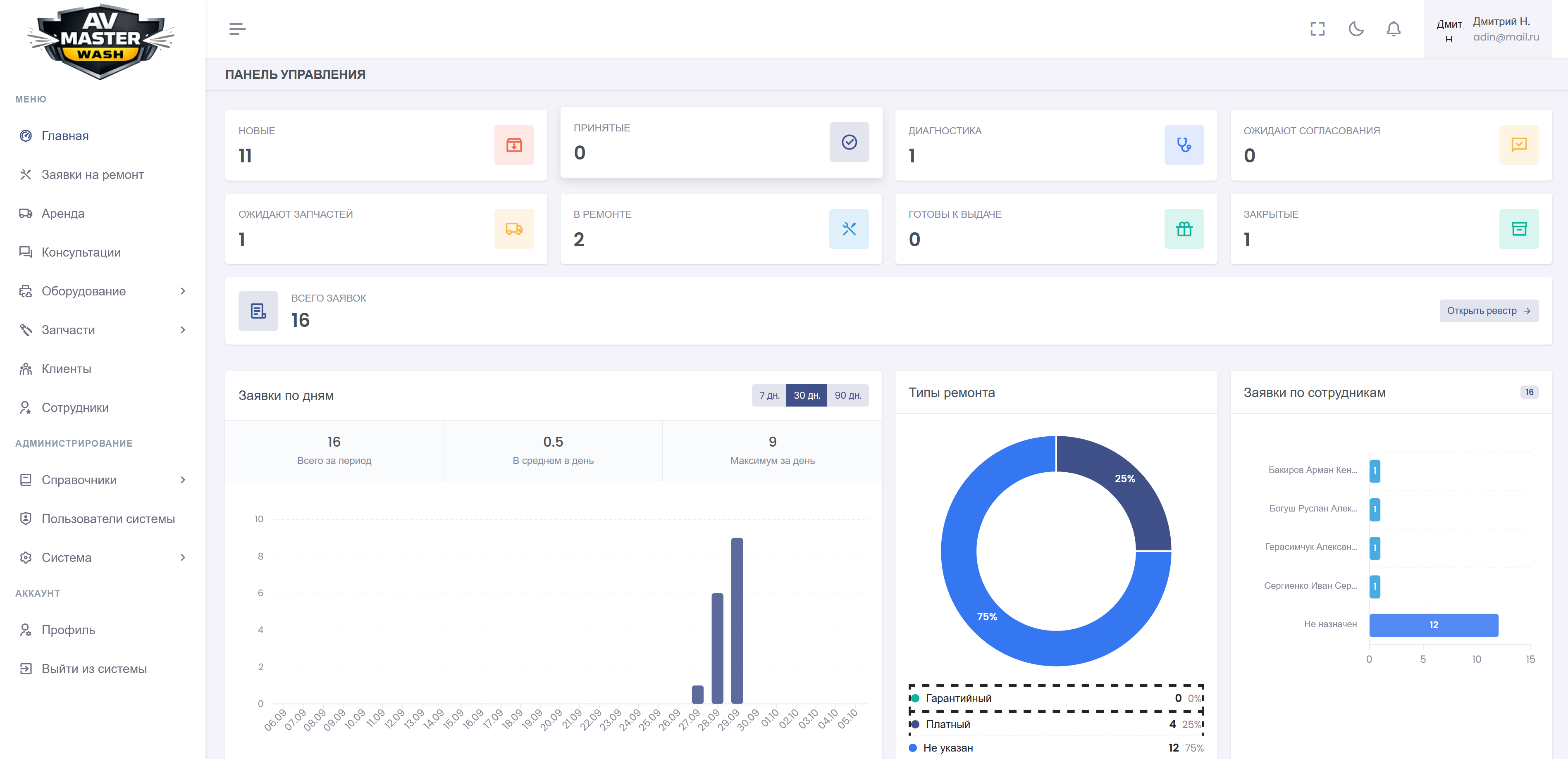Click the Не назначен bar showing 12
The image size is (1568, 759).
pyautogui.click(x=1434, y=625)
